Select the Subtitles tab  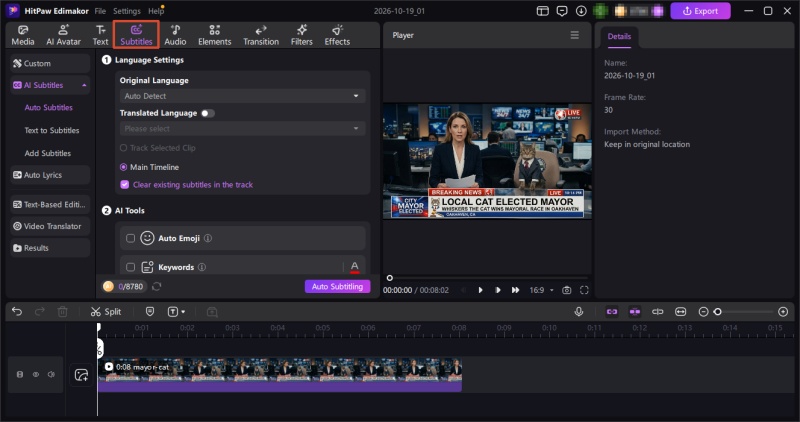(136, 35)
